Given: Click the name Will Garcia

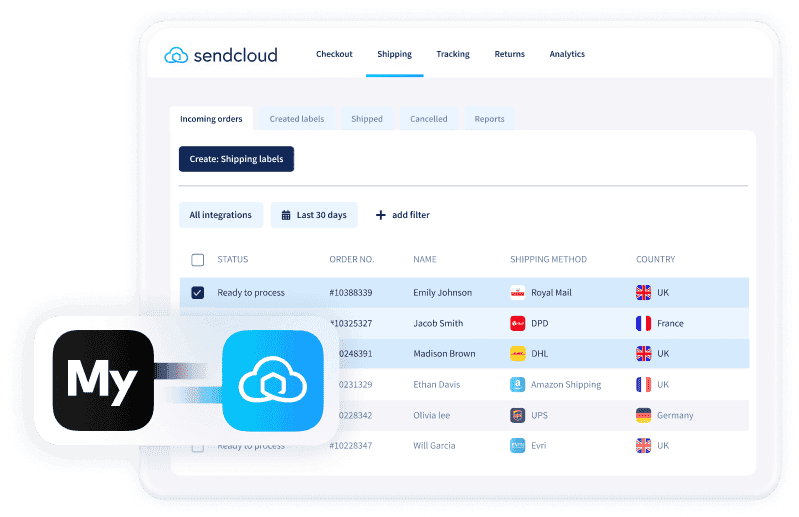Looking at the screenshot, I should coord(434,446).
